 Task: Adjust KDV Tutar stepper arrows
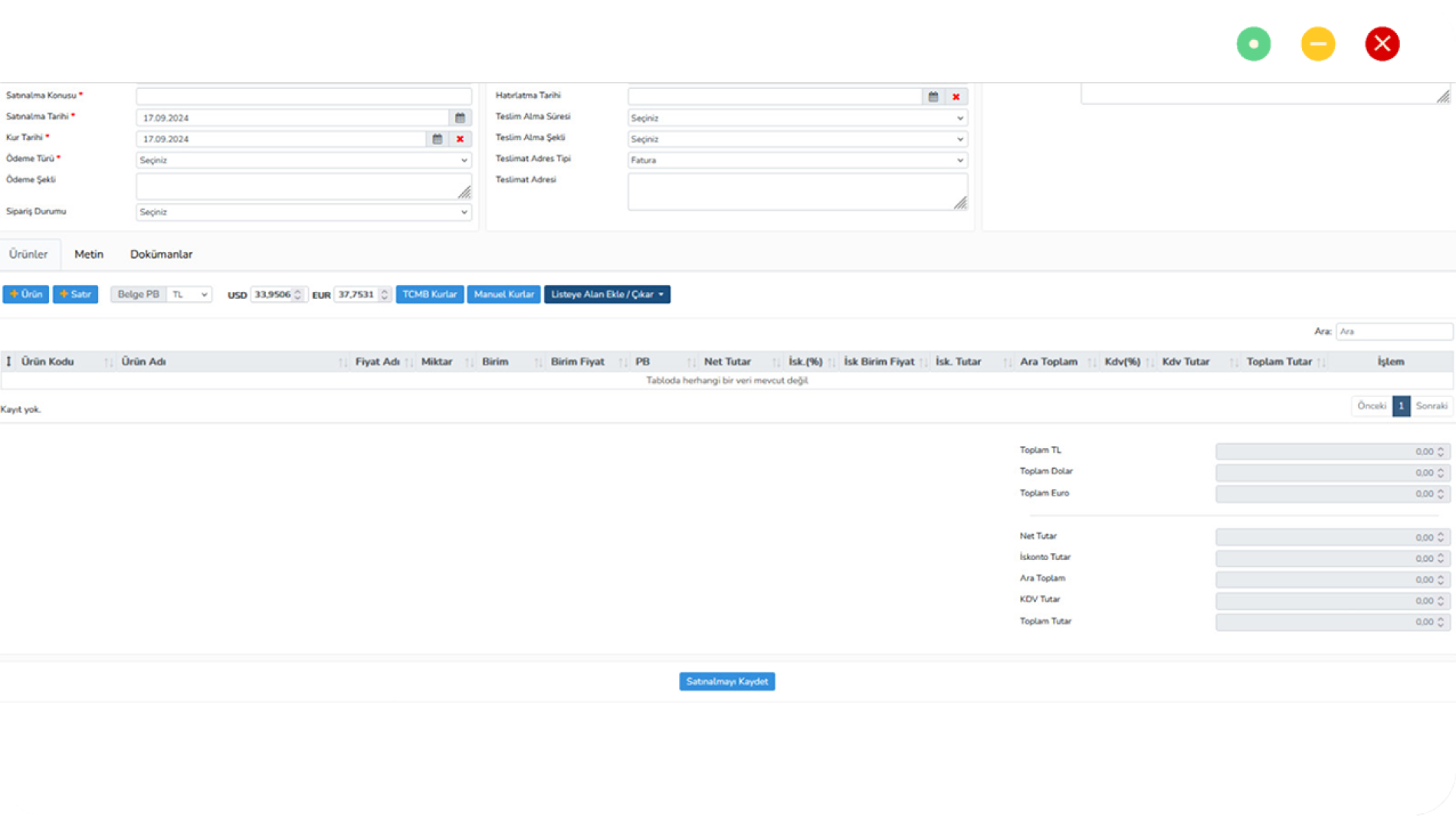click(1441, 601)
